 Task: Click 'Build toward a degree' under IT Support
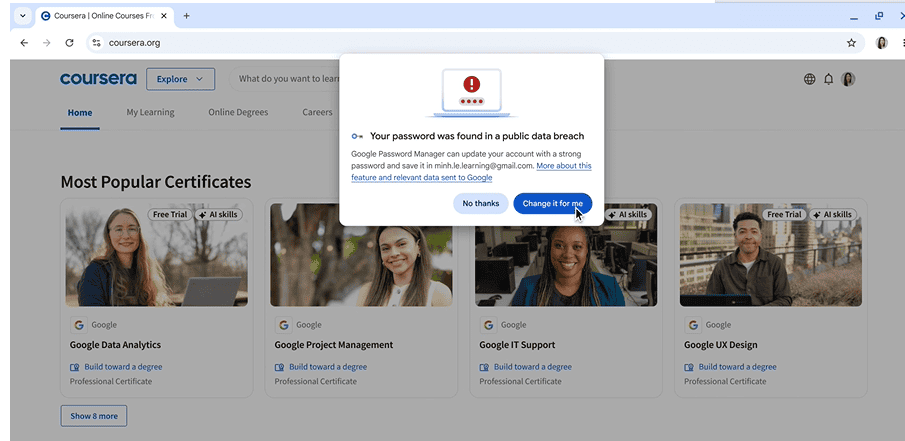click(533, 367)
